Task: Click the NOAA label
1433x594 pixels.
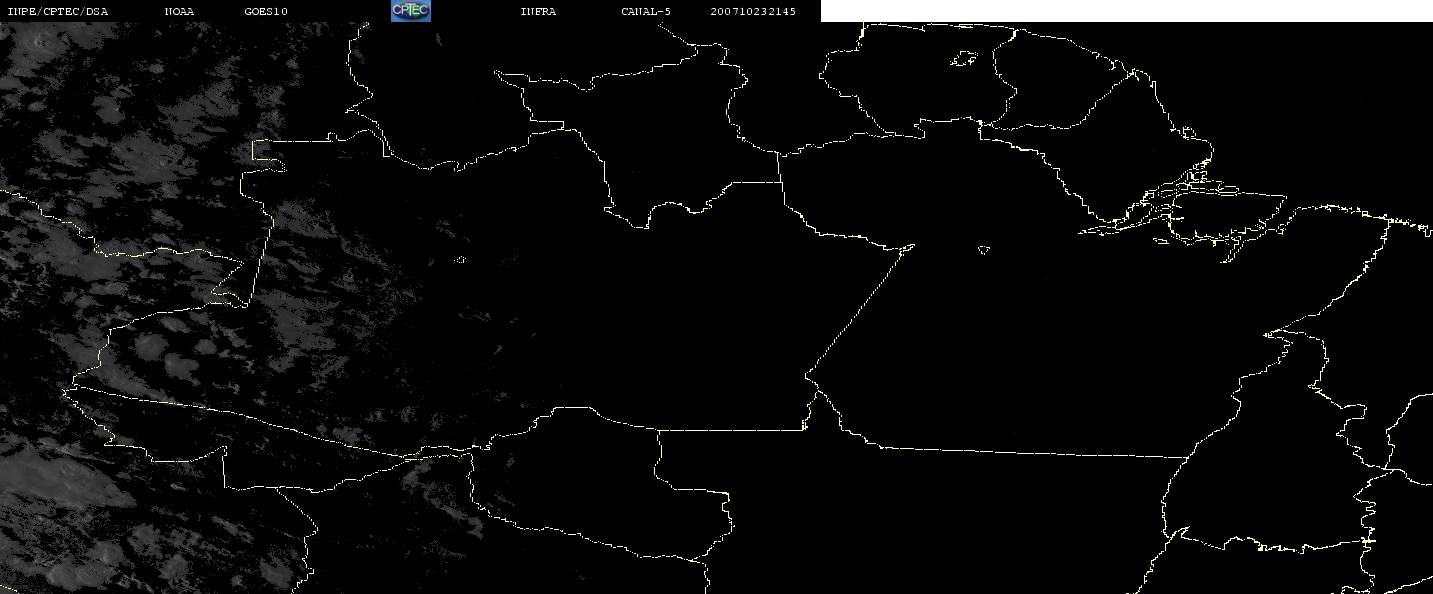Action: click(x=180, y=11)
